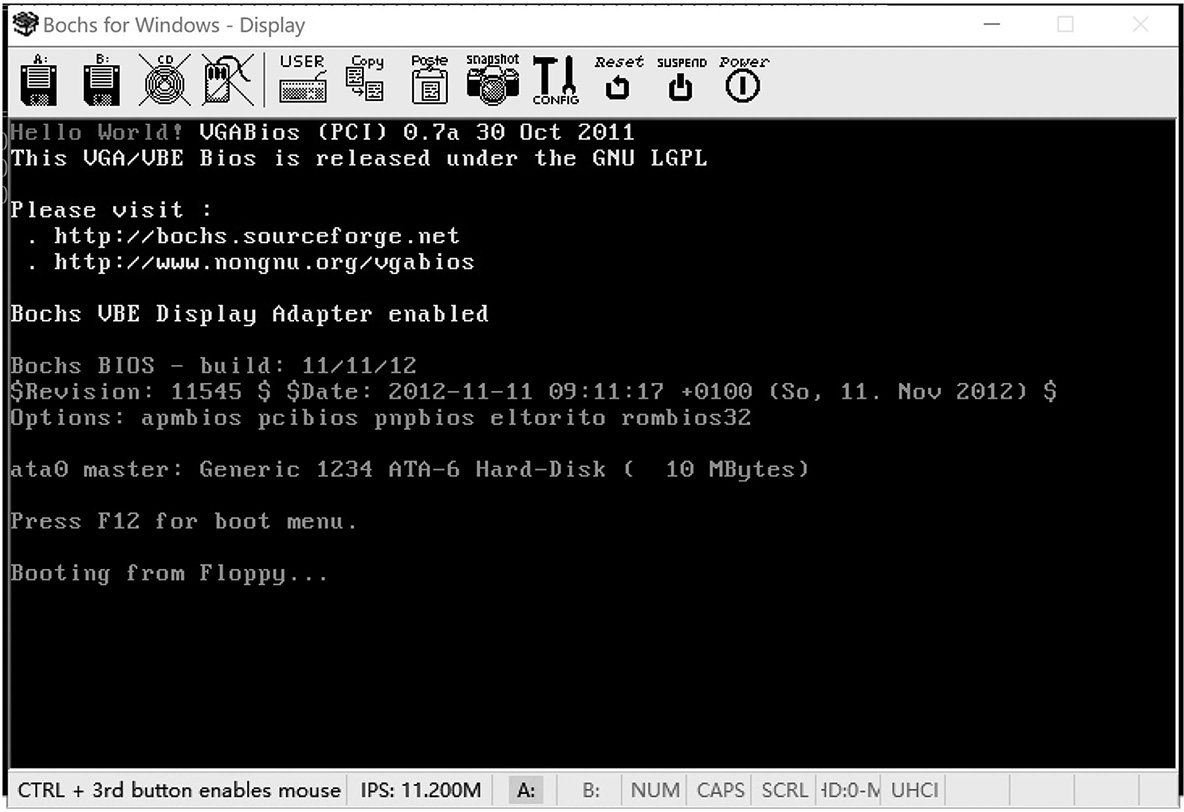Toggle mouse capture icon in toolbar
Viewport: 1184px width, 812px height.
pyautogui.click(x=228, y=79)
